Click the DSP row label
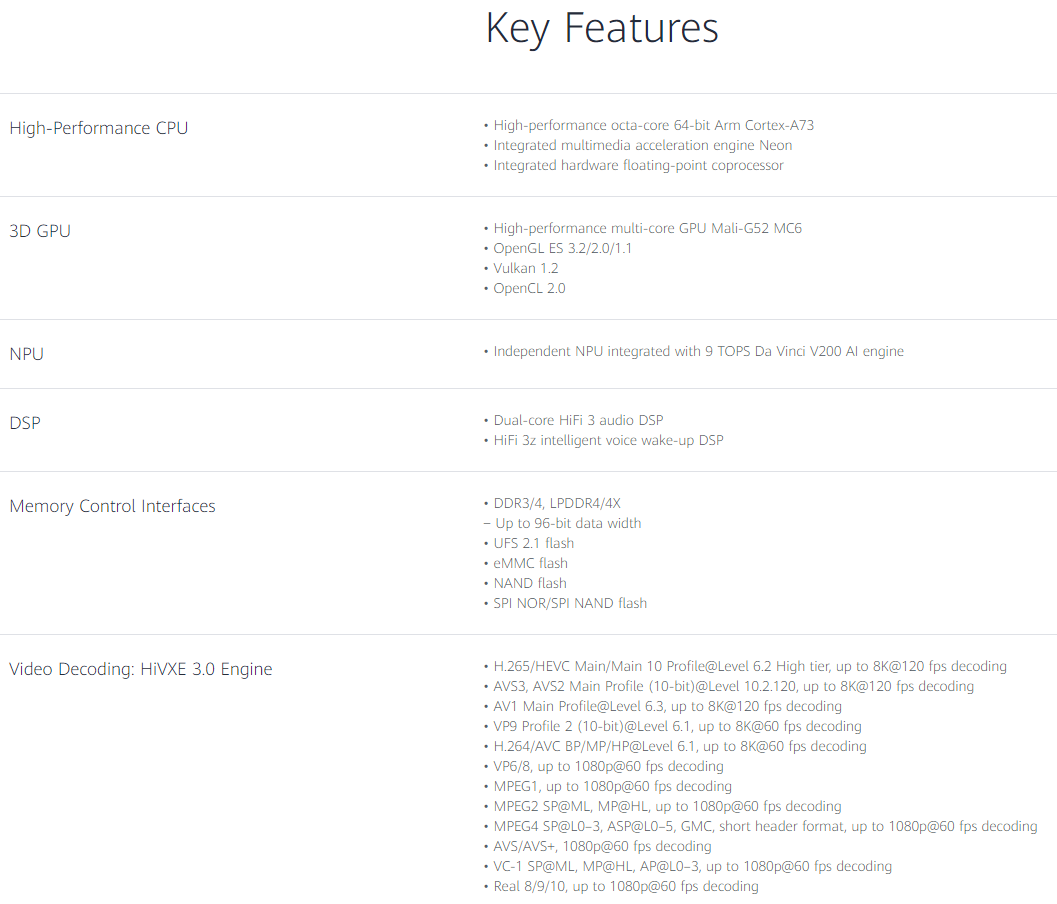 coord(25,423)
